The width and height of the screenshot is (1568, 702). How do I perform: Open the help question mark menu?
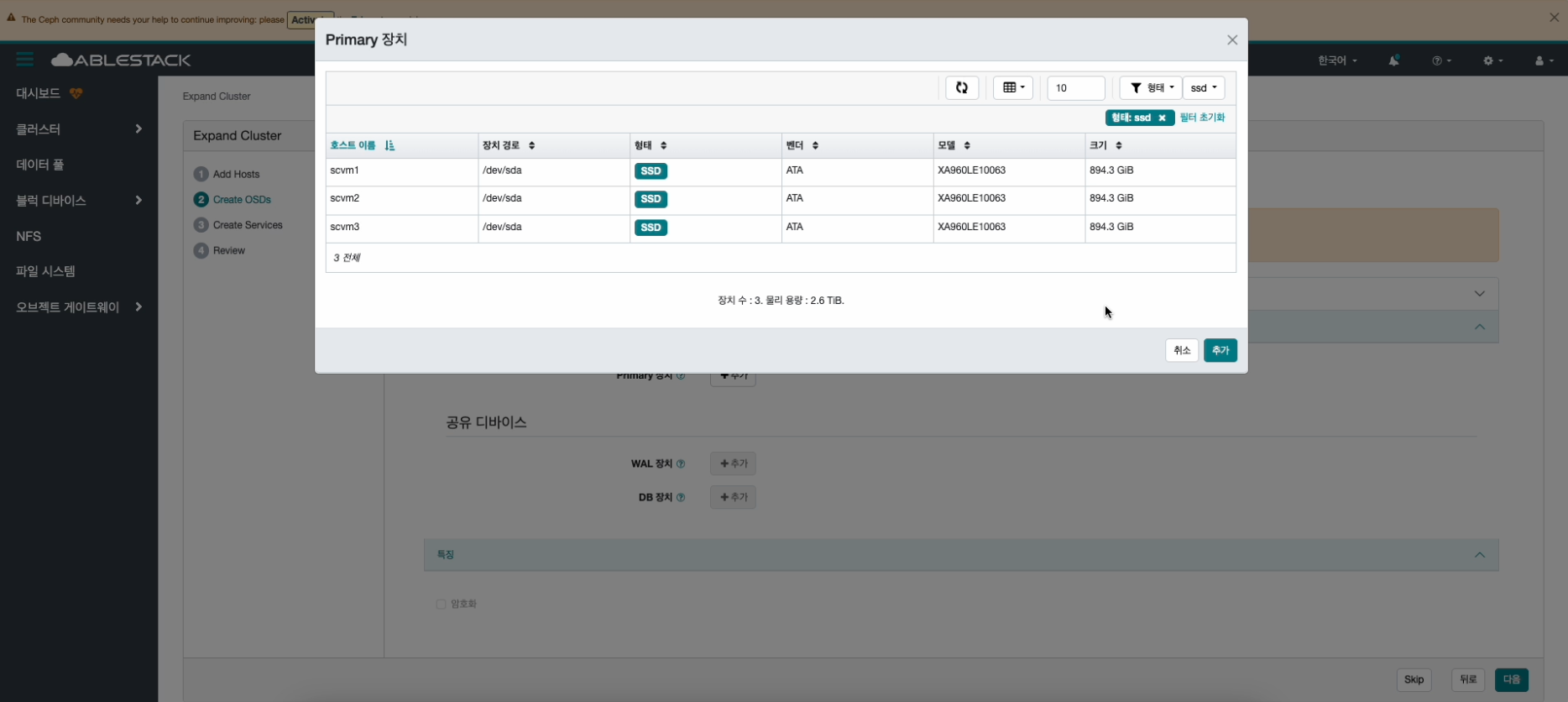click(x=1441, y=60)
